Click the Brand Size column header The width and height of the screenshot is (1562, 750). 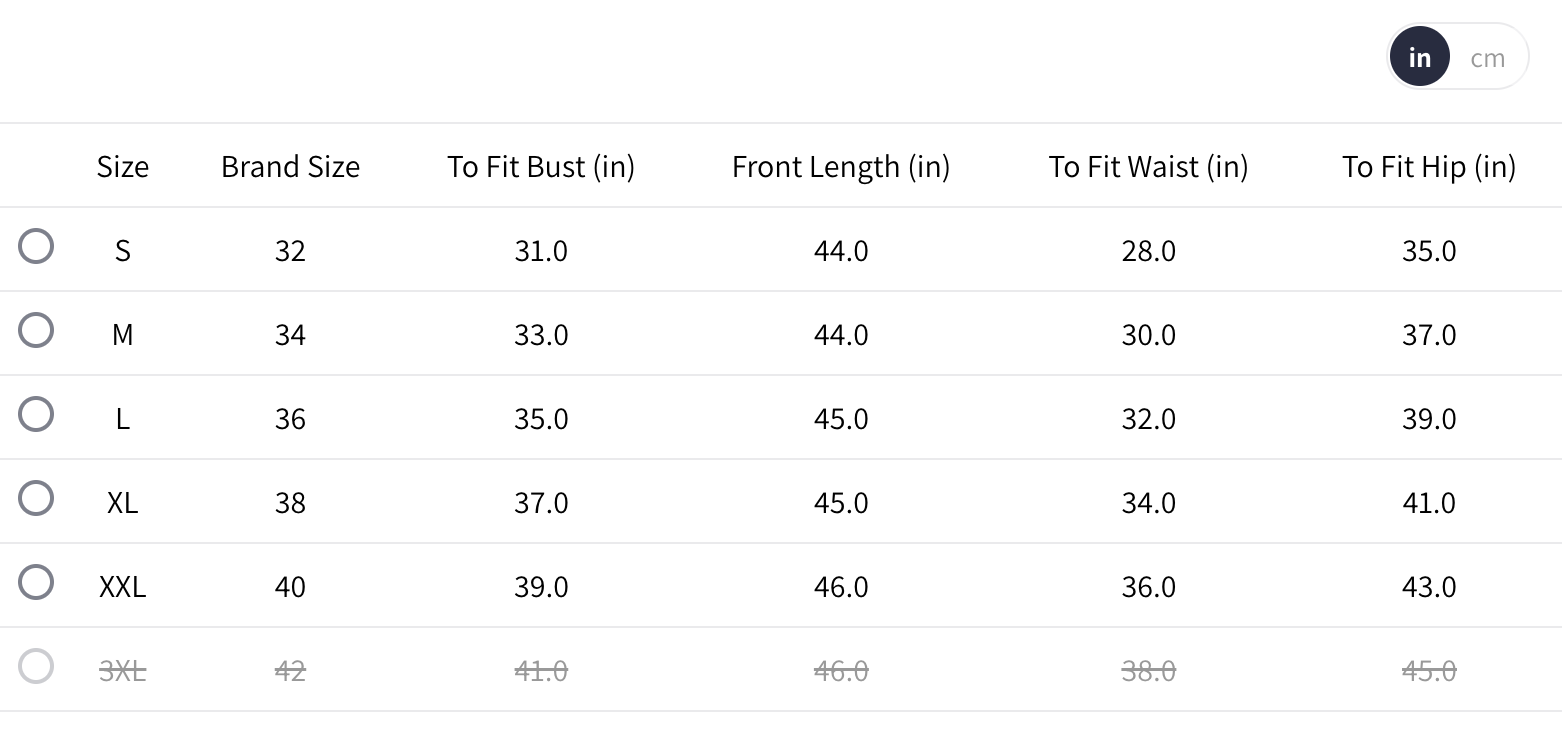(290, 166)
